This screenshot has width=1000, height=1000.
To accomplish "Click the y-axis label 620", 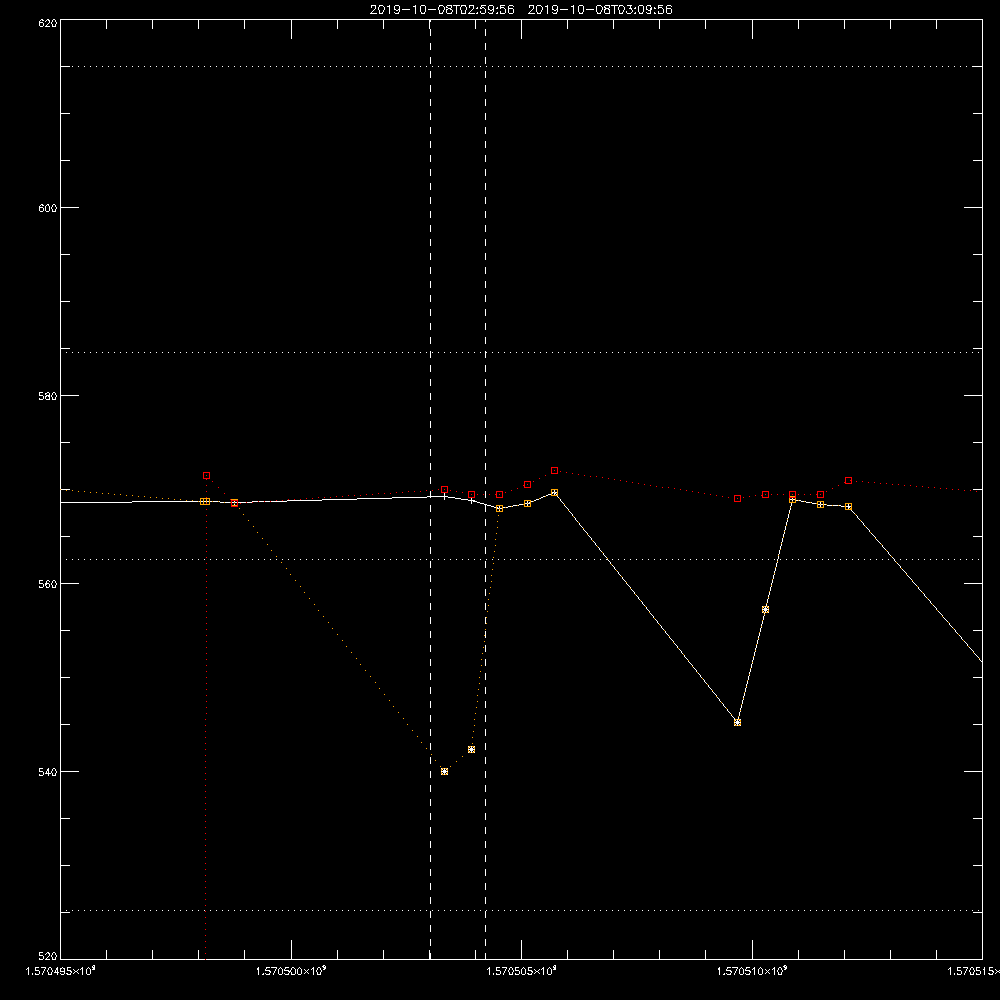I will (x=48, y=23).
